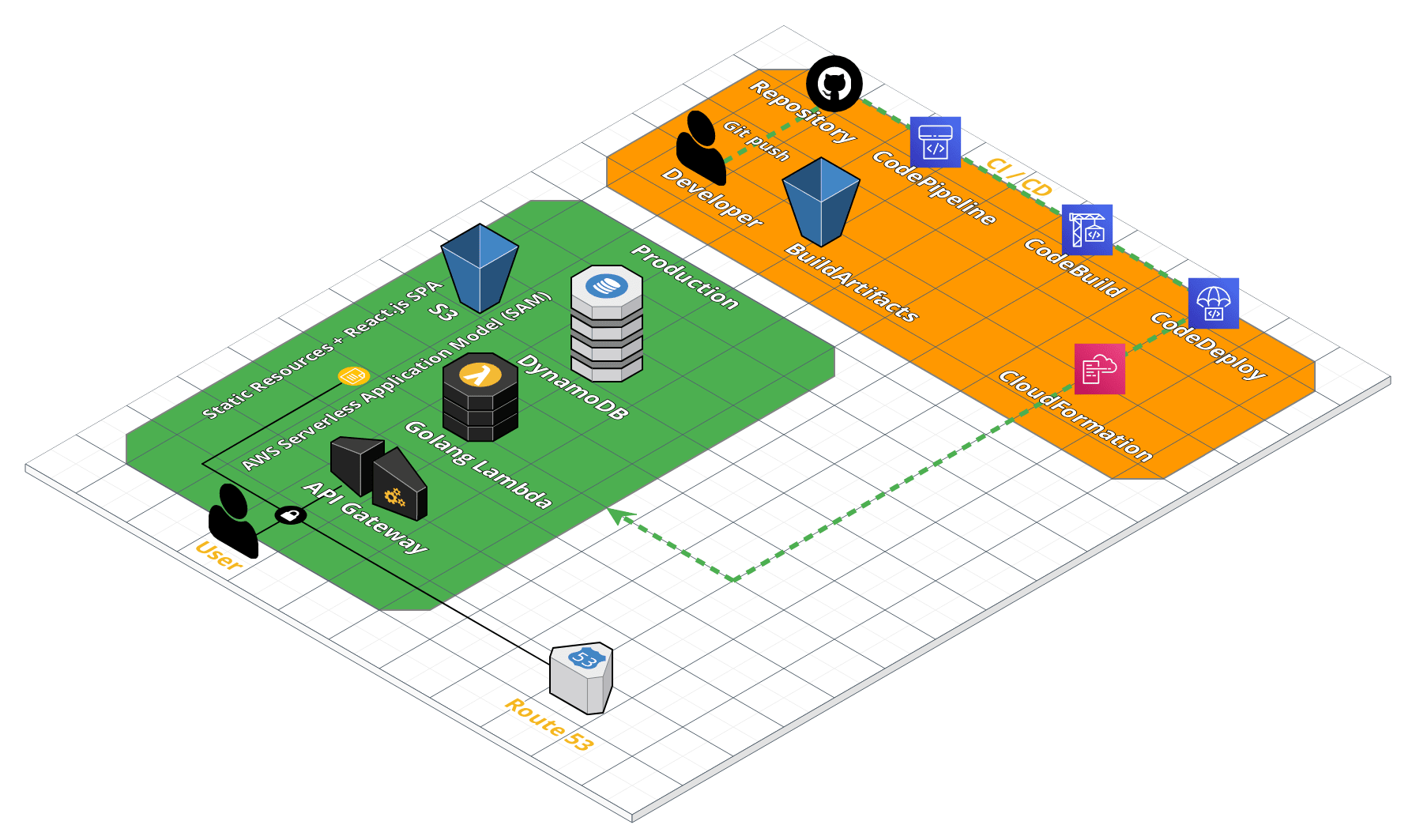Viewport: 1416px width, 840px height.
Task: Click 'AWS Serverless Application Model (SAM)' text
Action: 396,381
